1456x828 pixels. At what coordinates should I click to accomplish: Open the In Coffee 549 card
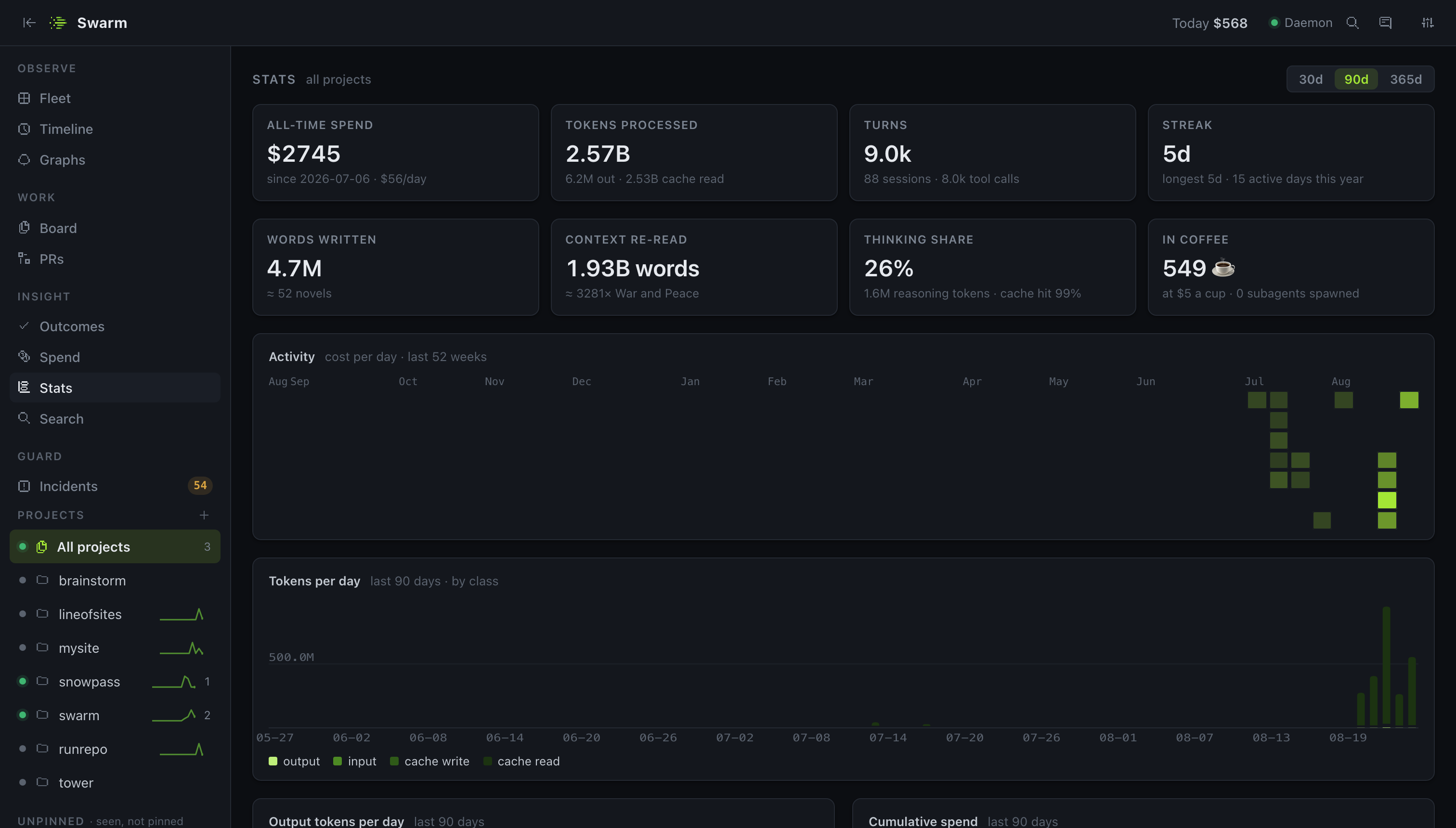[x=1291, y=267]
